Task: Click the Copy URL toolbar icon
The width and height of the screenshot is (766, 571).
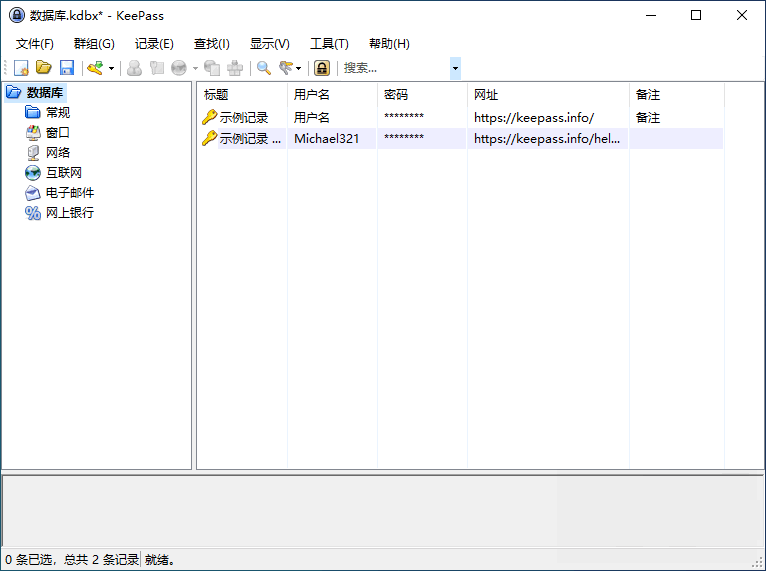Action: tap(212, 68)
